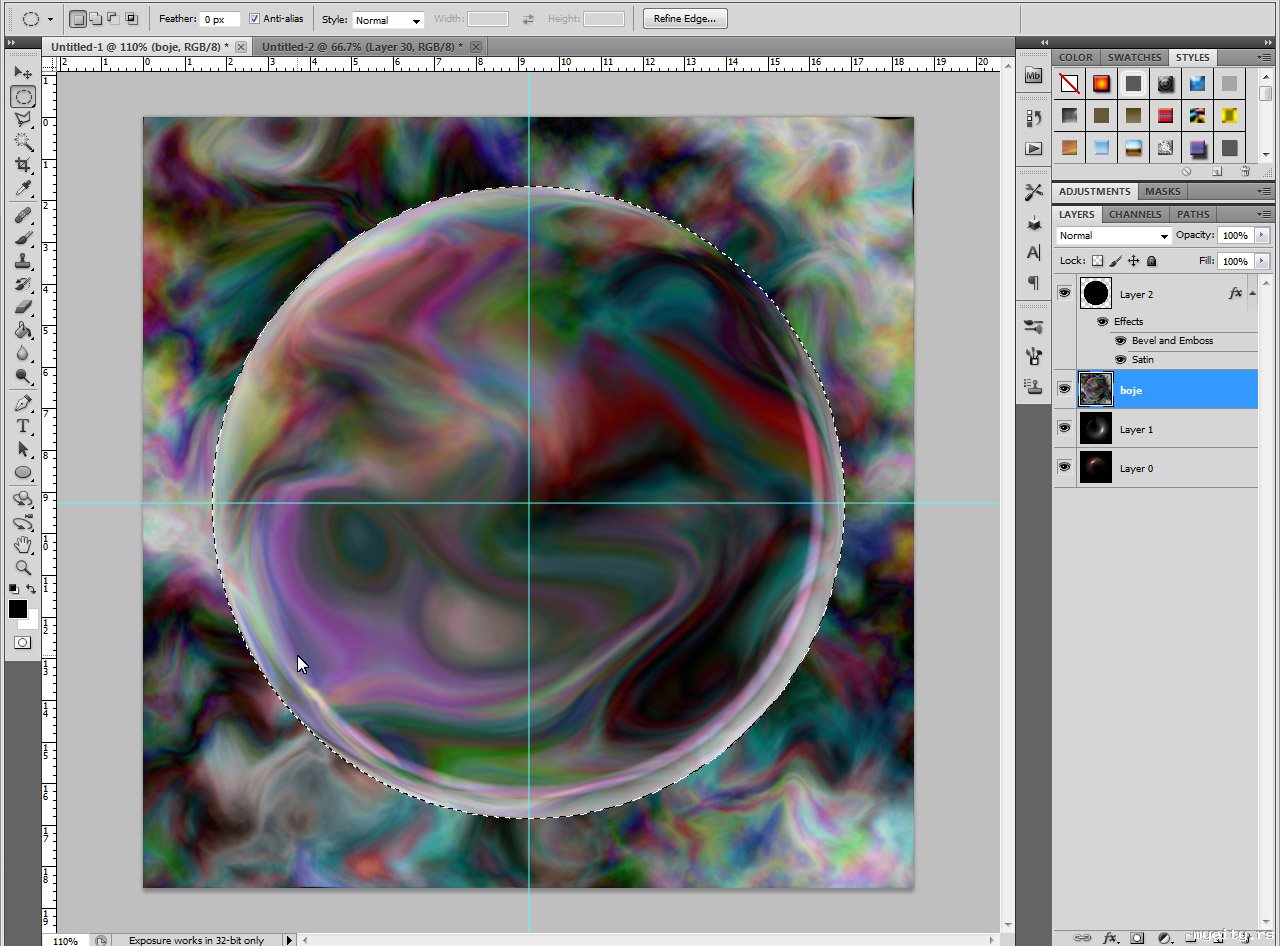The height and width of the screenshot is (946, 1280).
Task: Select the Pen tool
Action: (23, 404)
